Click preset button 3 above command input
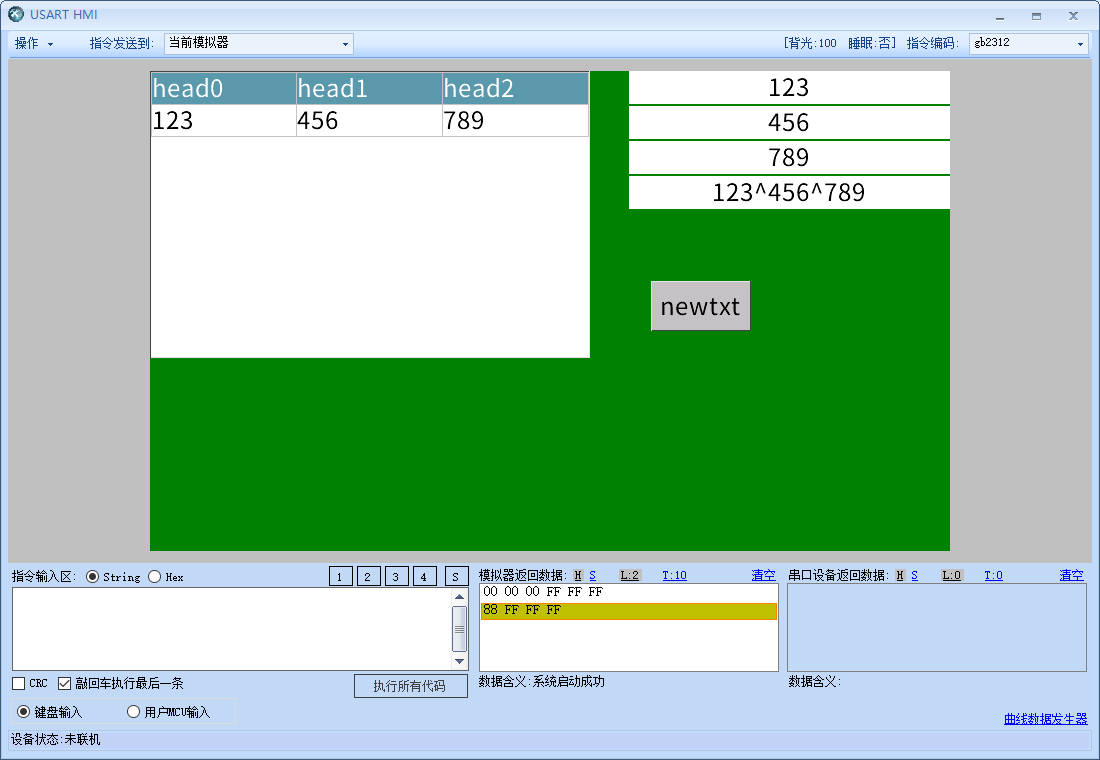The image size is (1100, 760). click(397, 576)
